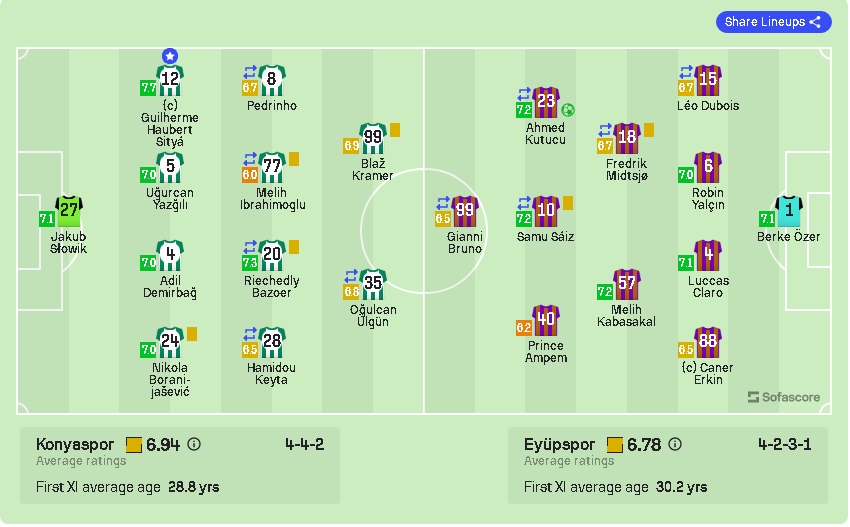The image size is (850, 527).
Task: Click the Konyaspor 6.94 rating color square
Action: pyautogui.click(x=134, y=444)
